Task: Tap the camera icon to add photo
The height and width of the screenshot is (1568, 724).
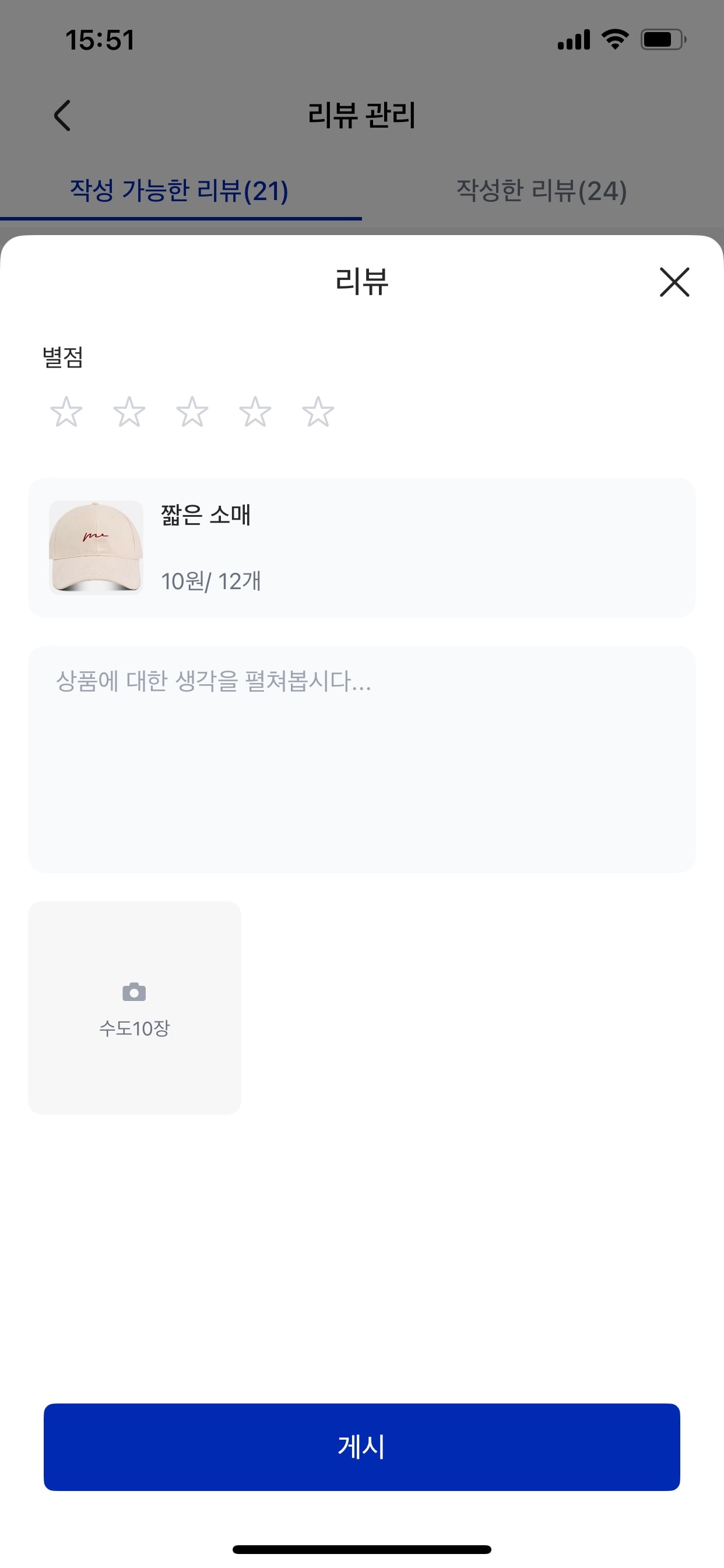Action: tap(135, 992)
